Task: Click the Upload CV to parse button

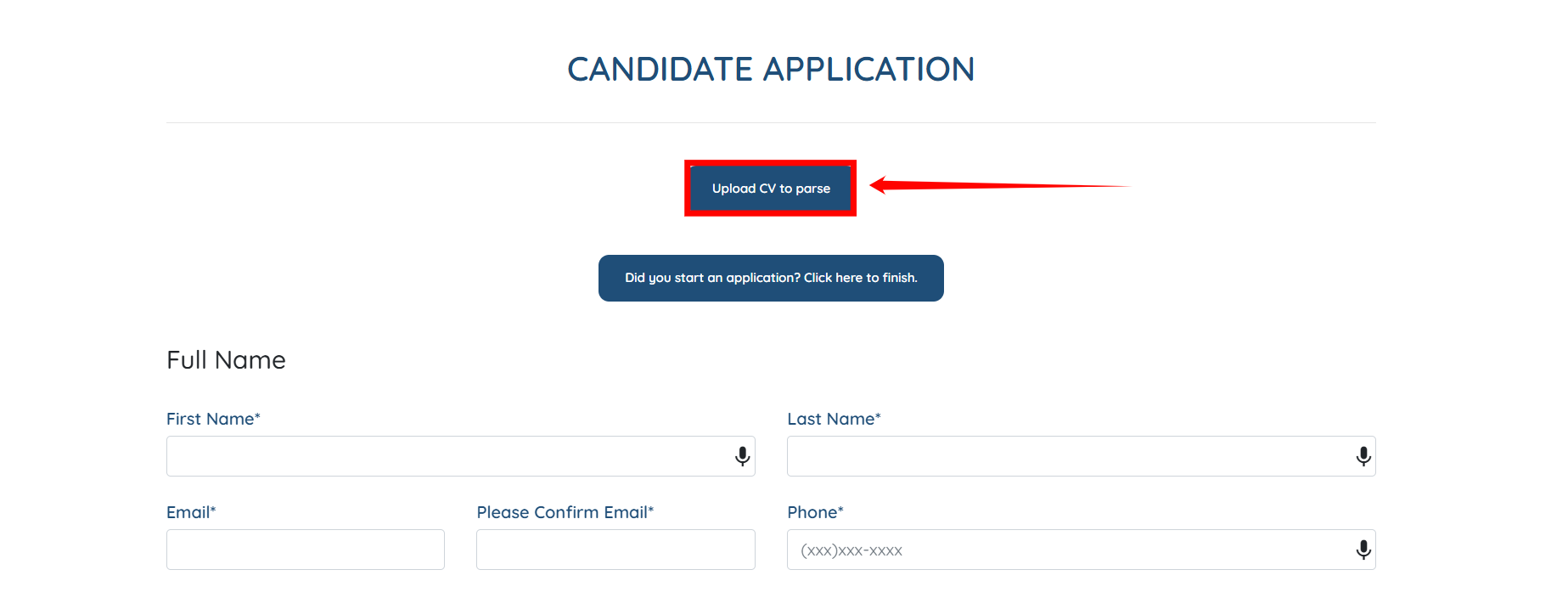Action: pyautogui.click(x=770, y=189)
